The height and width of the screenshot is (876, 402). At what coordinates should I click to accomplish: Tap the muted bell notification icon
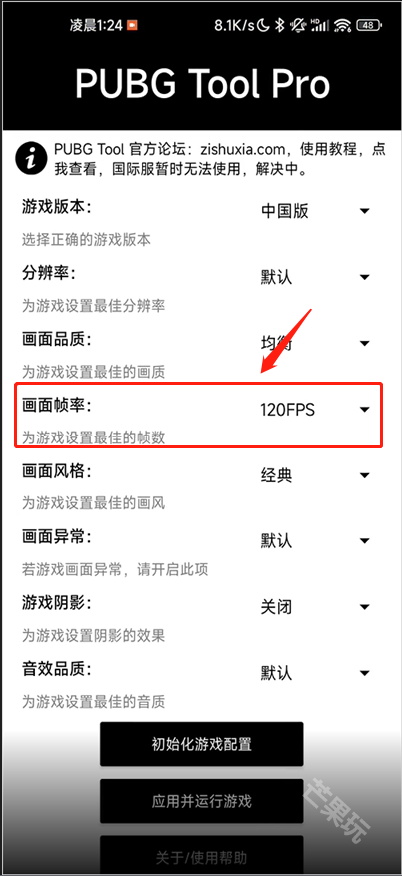click(x=299, y=25)
